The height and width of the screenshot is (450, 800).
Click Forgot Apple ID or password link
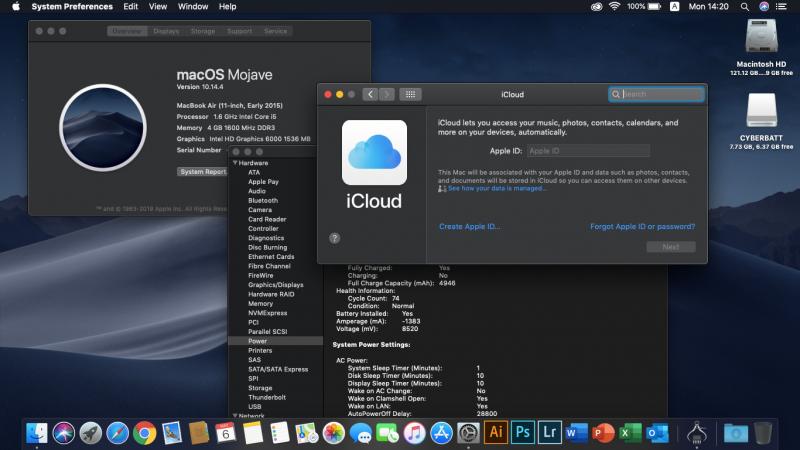[x=642, y=227]
